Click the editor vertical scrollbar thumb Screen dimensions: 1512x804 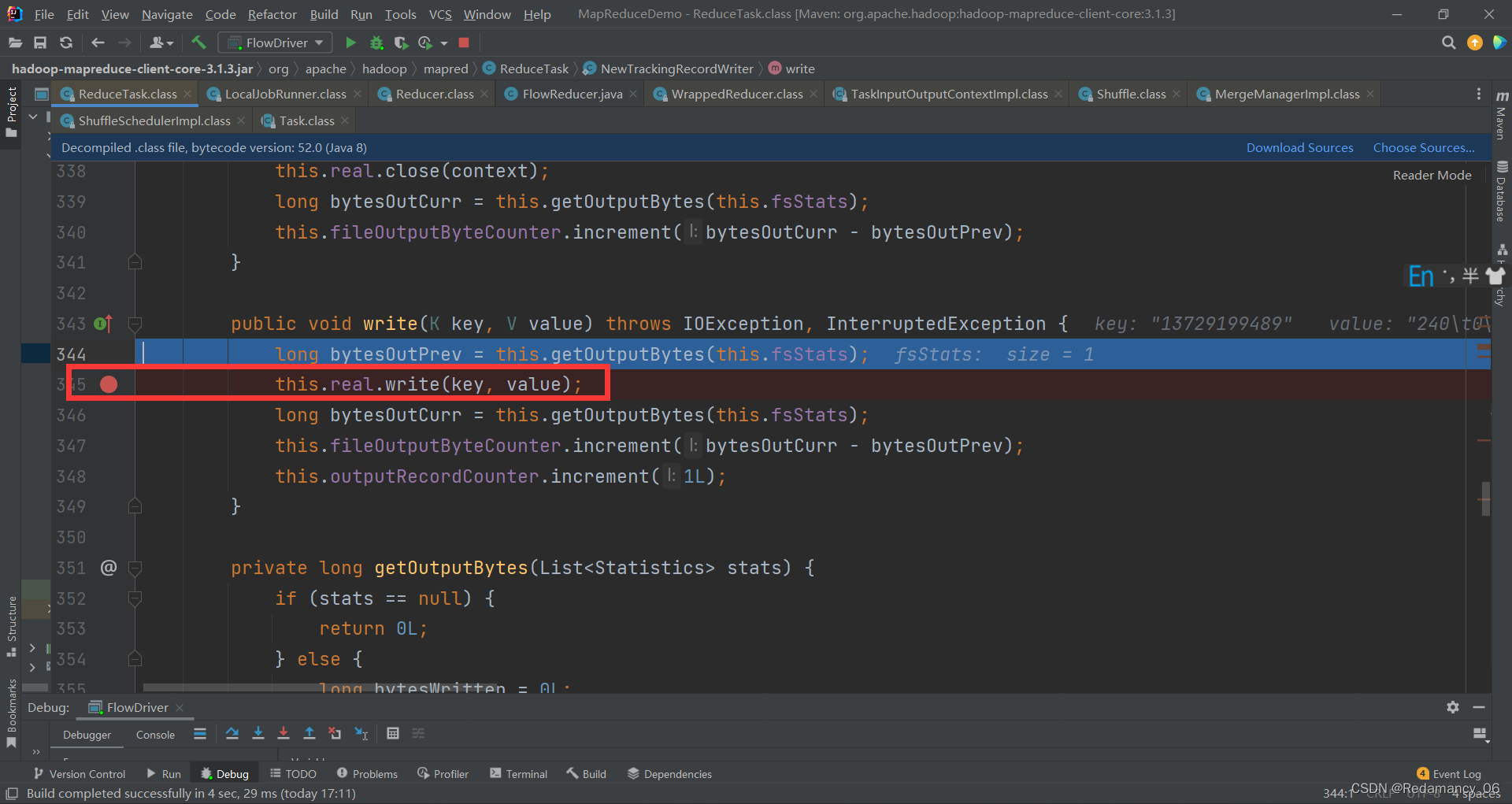click(x=1485, y=498)
